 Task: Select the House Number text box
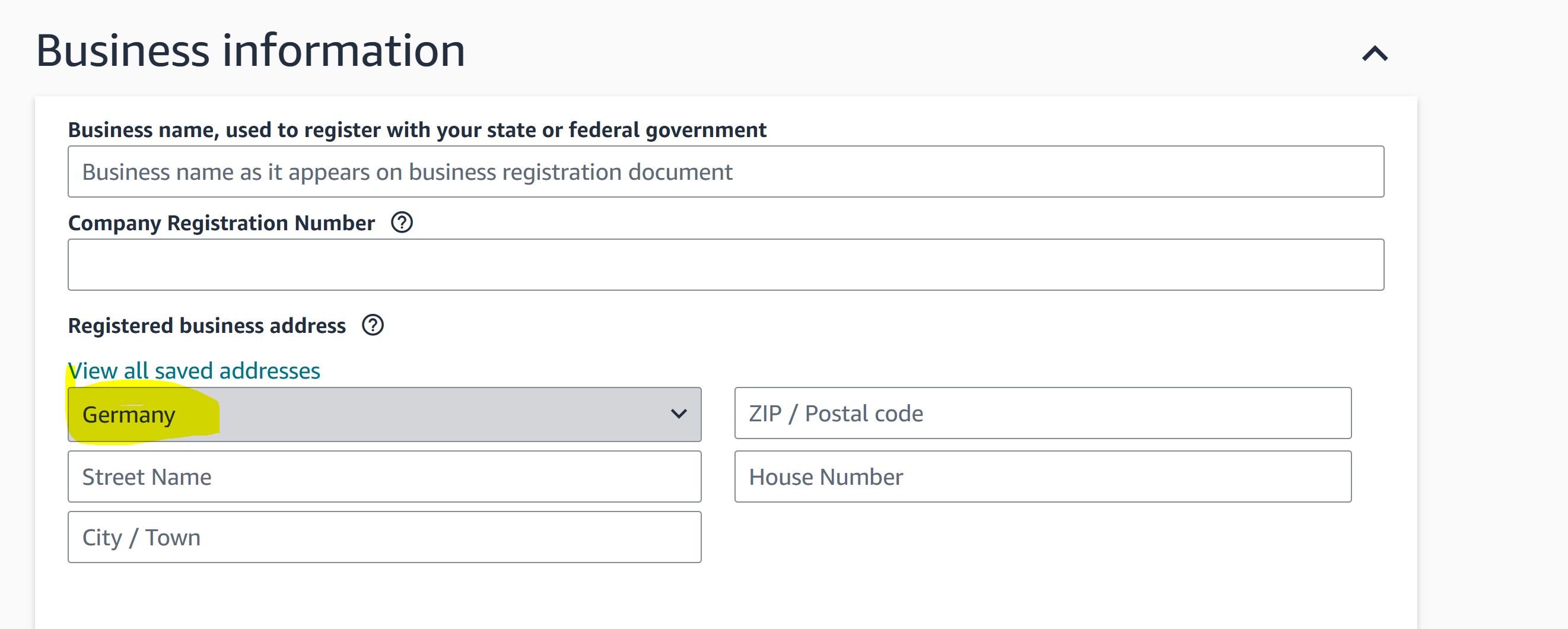coord(1043,476)
